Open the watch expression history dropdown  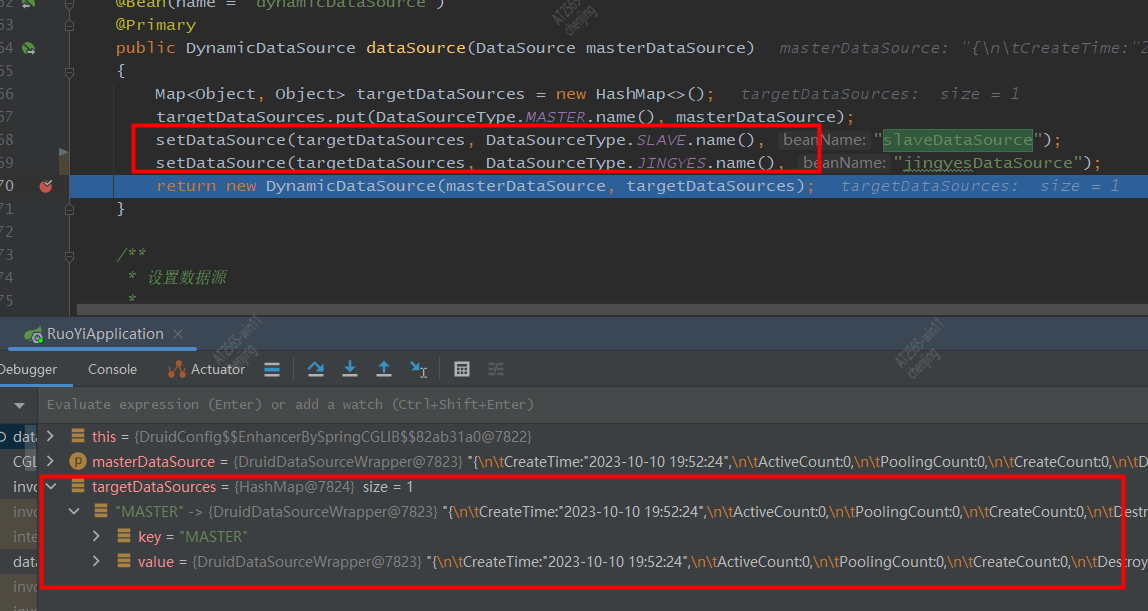click(20, 405)
